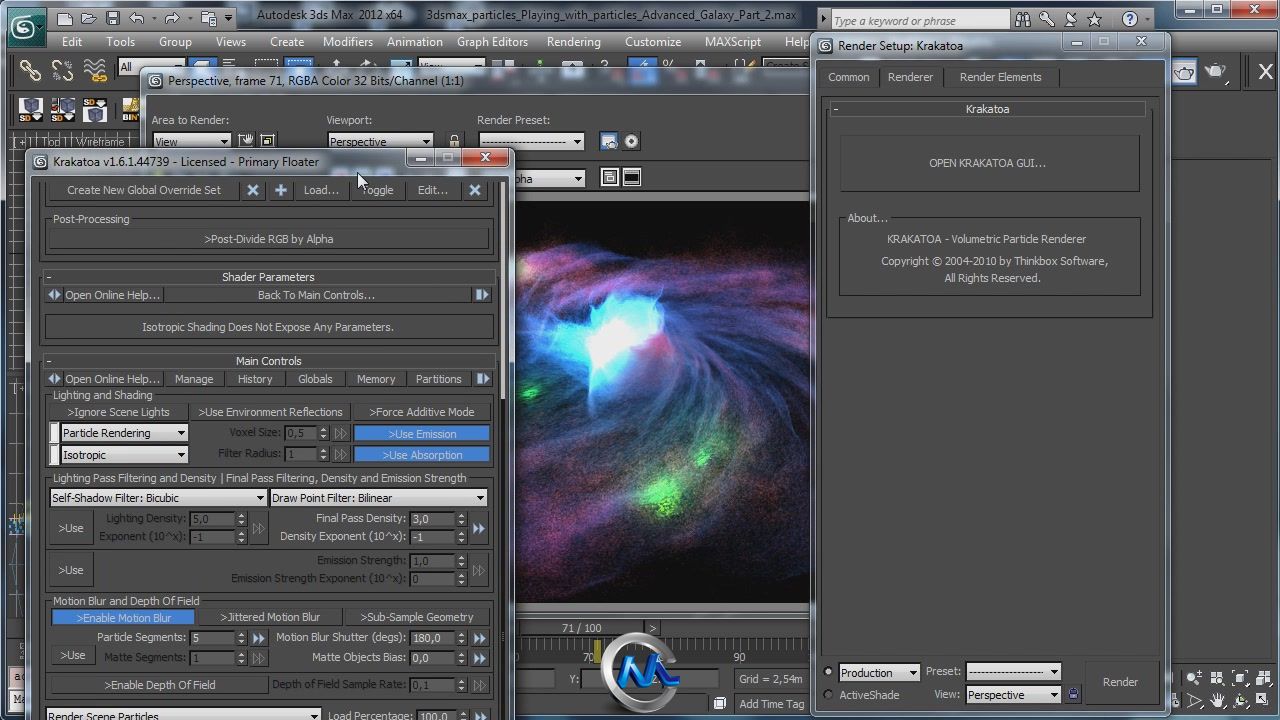Click the Undo arrow icon
1280x720 pixels.
pos(137,18)
